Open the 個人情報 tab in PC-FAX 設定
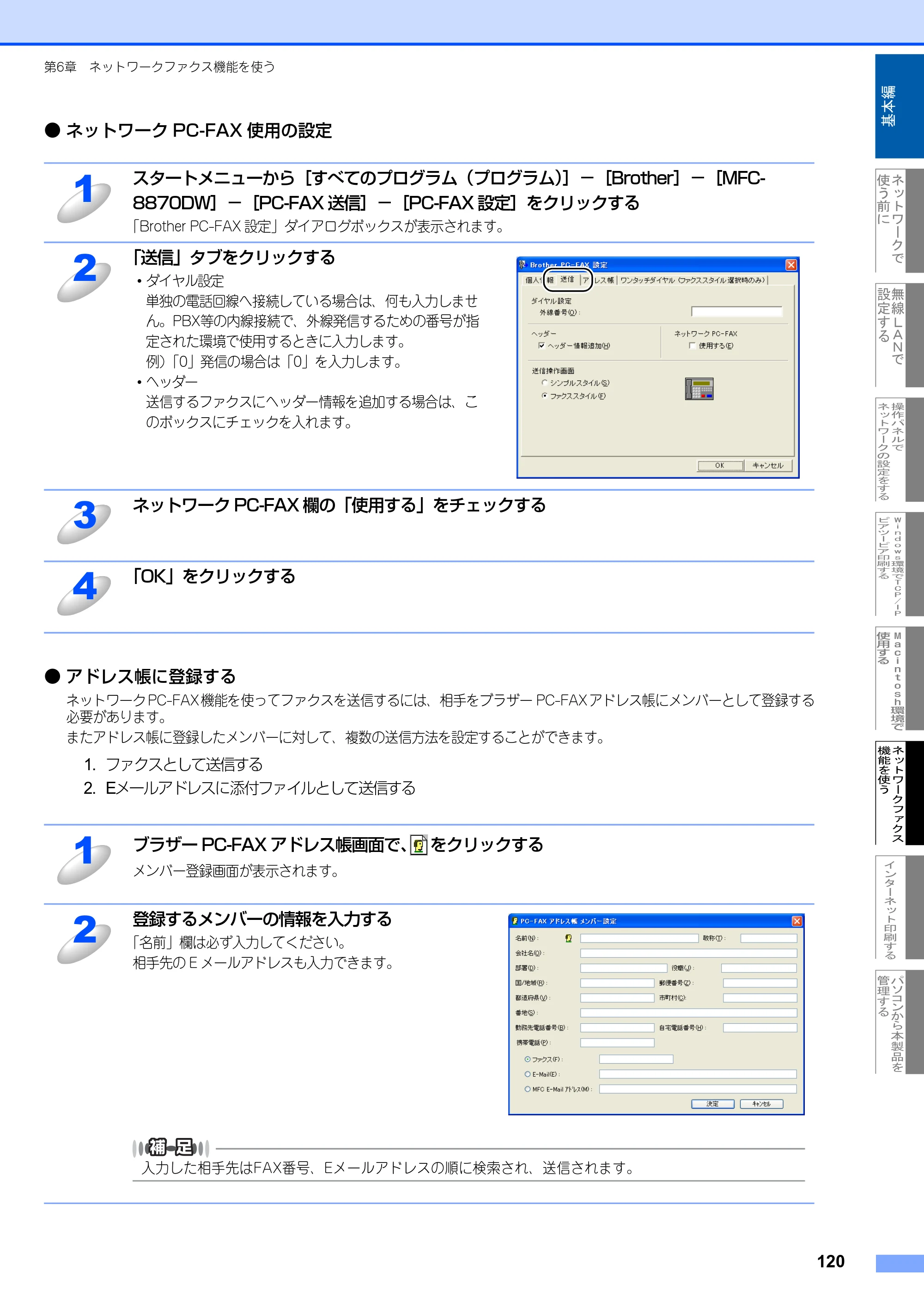Screen dimensions: 924x1308 tap(538, 280)
